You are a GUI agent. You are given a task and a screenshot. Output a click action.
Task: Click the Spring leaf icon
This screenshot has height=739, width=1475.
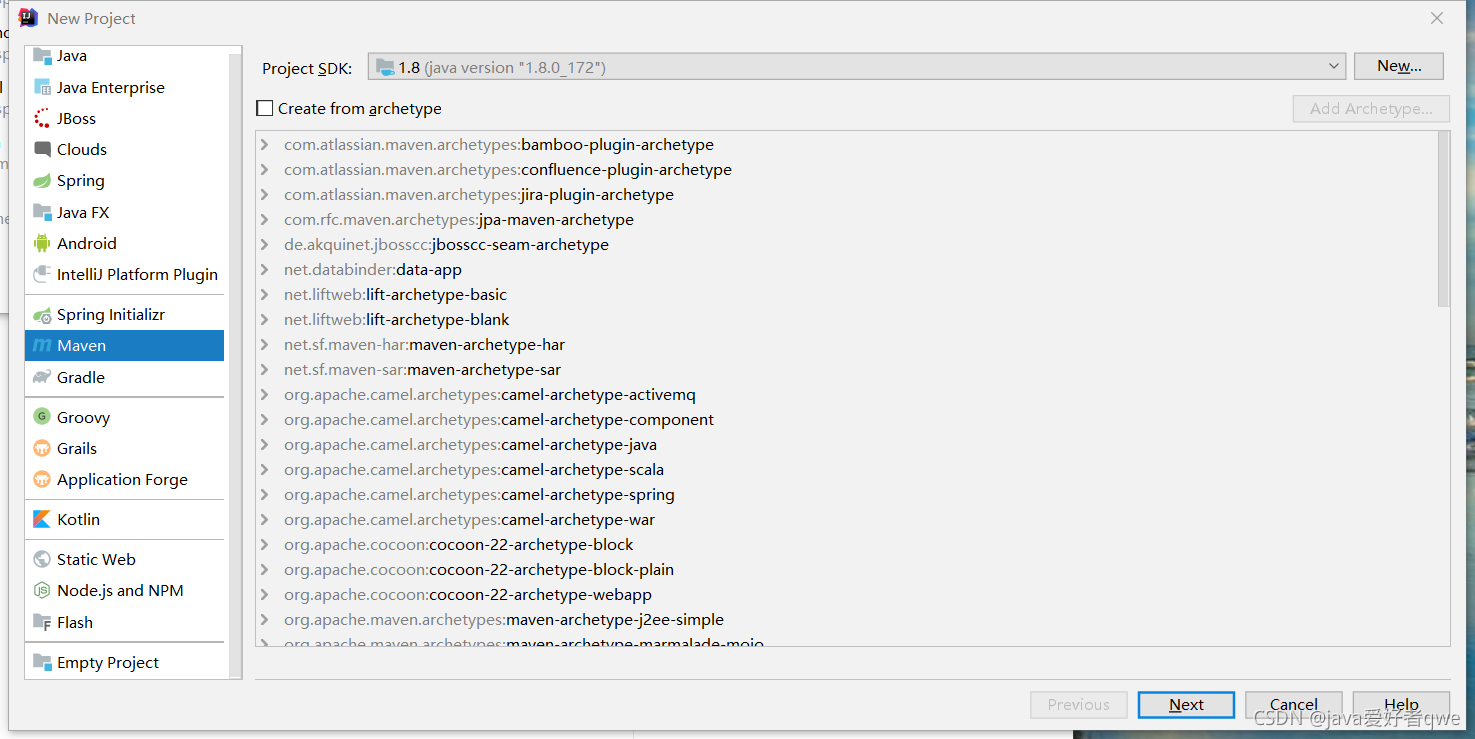(x=42, y=181)
